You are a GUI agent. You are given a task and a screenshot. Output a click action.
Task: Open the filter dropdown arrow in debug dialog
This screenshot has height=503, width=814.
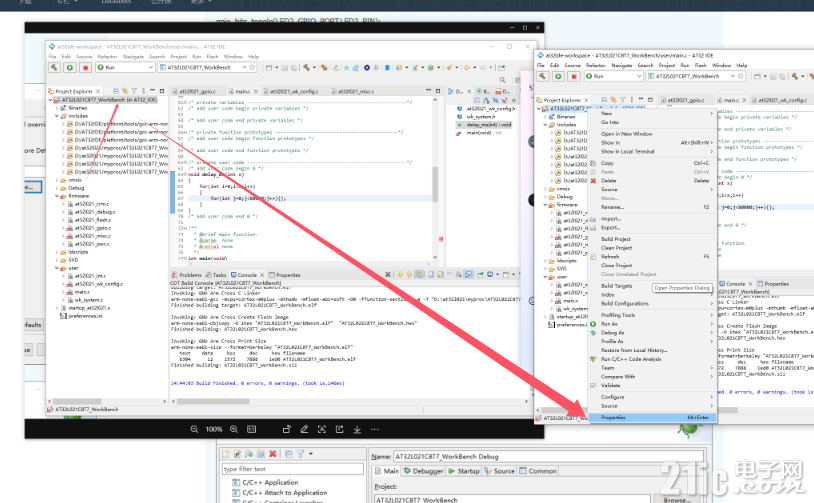[x=311, y=454]
